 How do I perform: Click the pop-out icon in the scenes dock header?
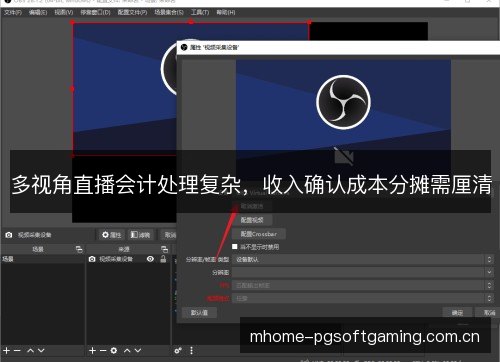[x=79, y=249]
